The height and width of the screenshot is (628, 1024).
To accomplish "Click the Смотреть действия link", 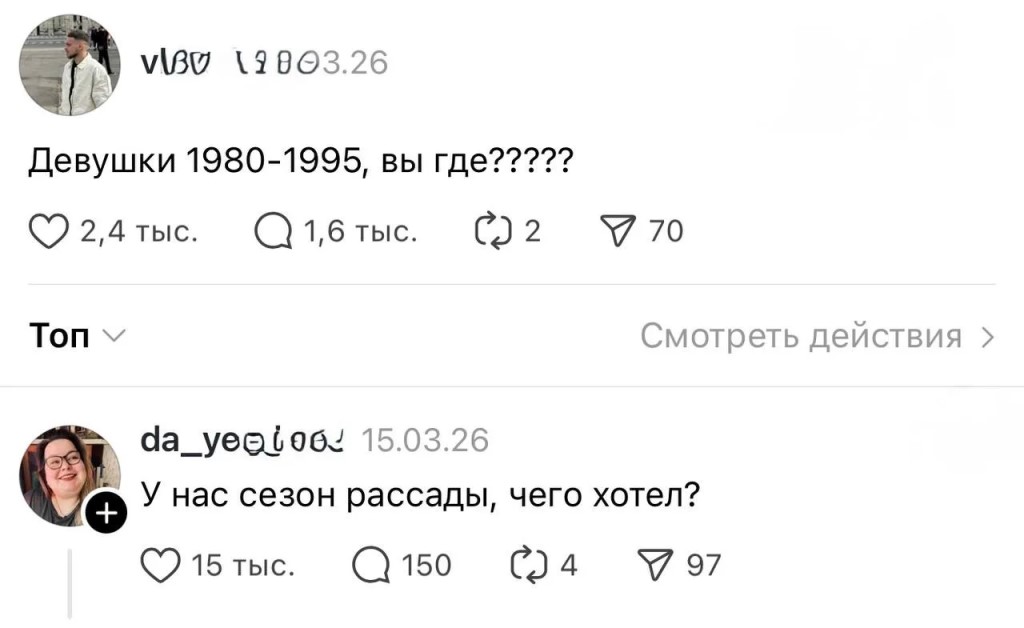I will (800, 337).
